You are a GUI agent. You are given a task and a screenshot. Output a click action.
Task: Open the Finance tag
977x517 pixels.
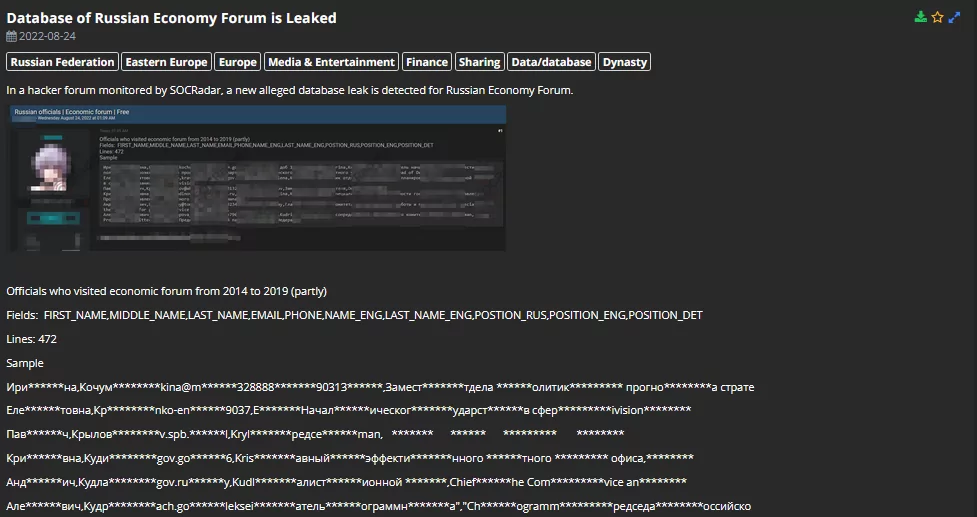[427, 62]
